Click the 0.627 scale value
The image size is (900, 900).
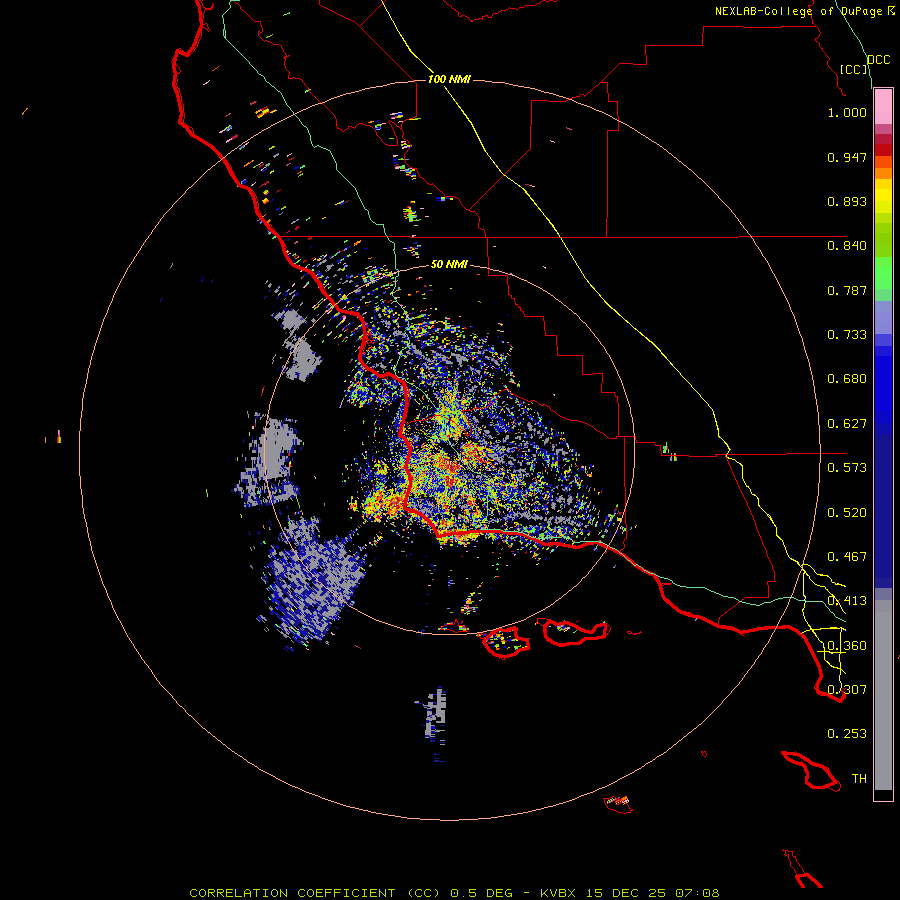pyautogui.click(x=847, y=424)
